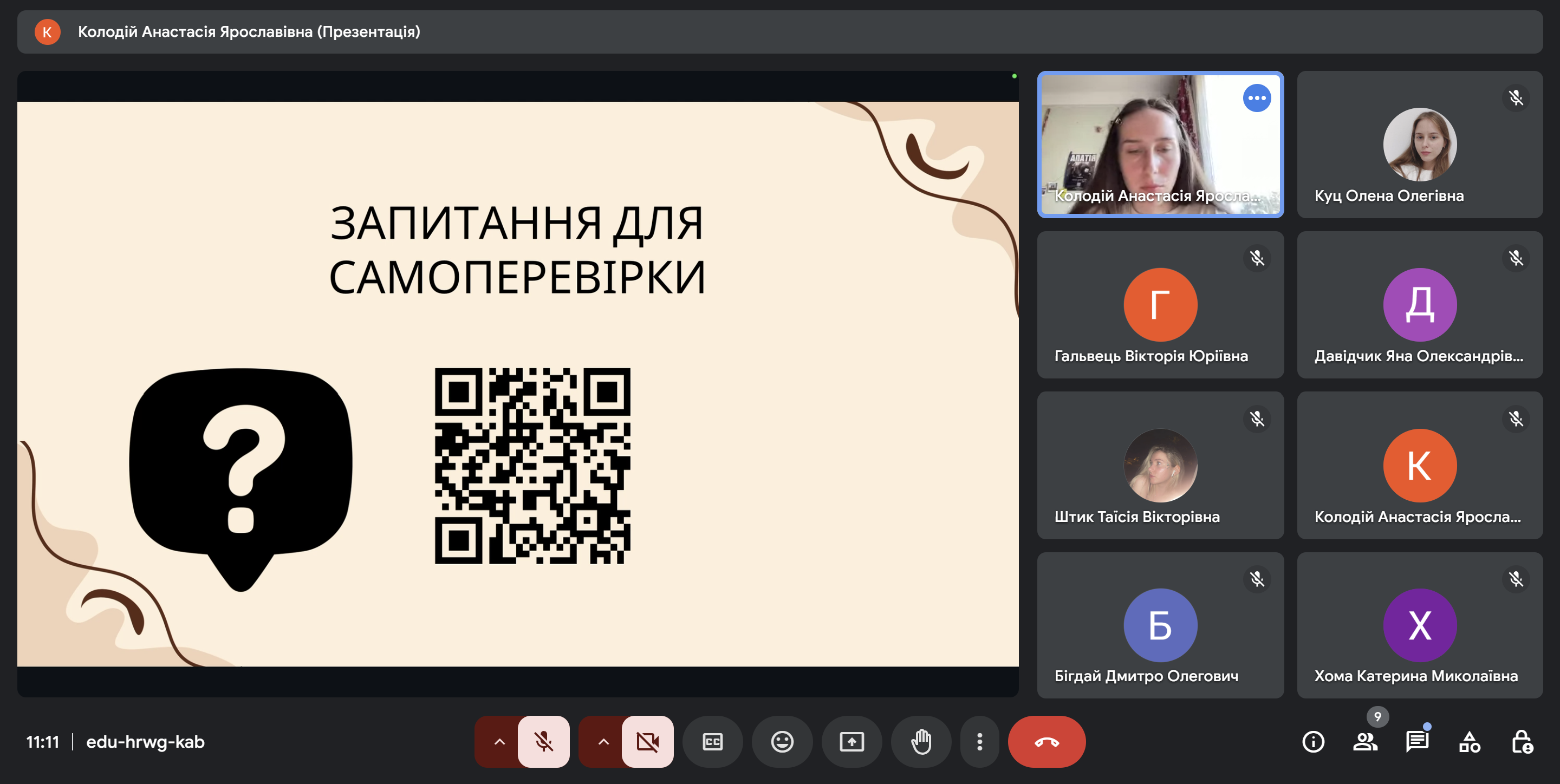
Task: Click the blue Б avatar of Бігдай
Action: click(x=1160, y=625)
